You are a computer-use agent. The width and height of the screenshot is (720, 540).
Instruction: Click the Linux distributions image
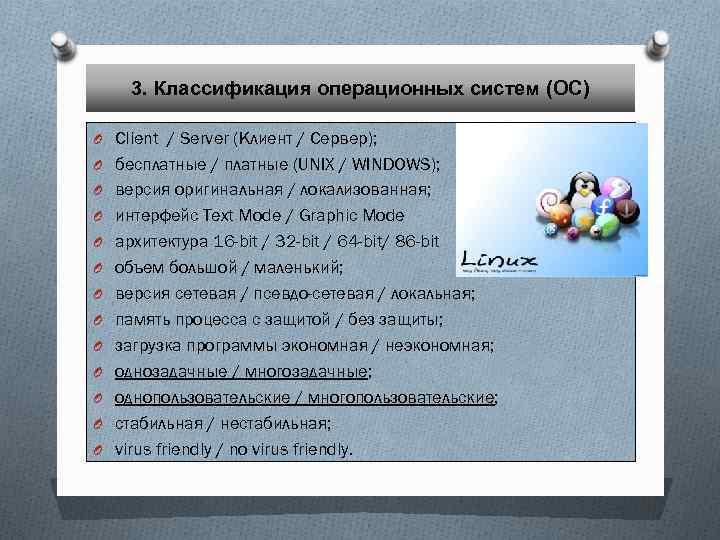(551, 200)
